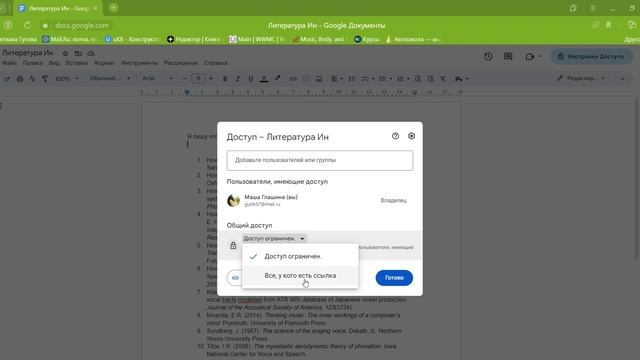Click the owner avatar of Маша Глашина
Viewport: 640px width, 360px height.
tap(233, 200)
